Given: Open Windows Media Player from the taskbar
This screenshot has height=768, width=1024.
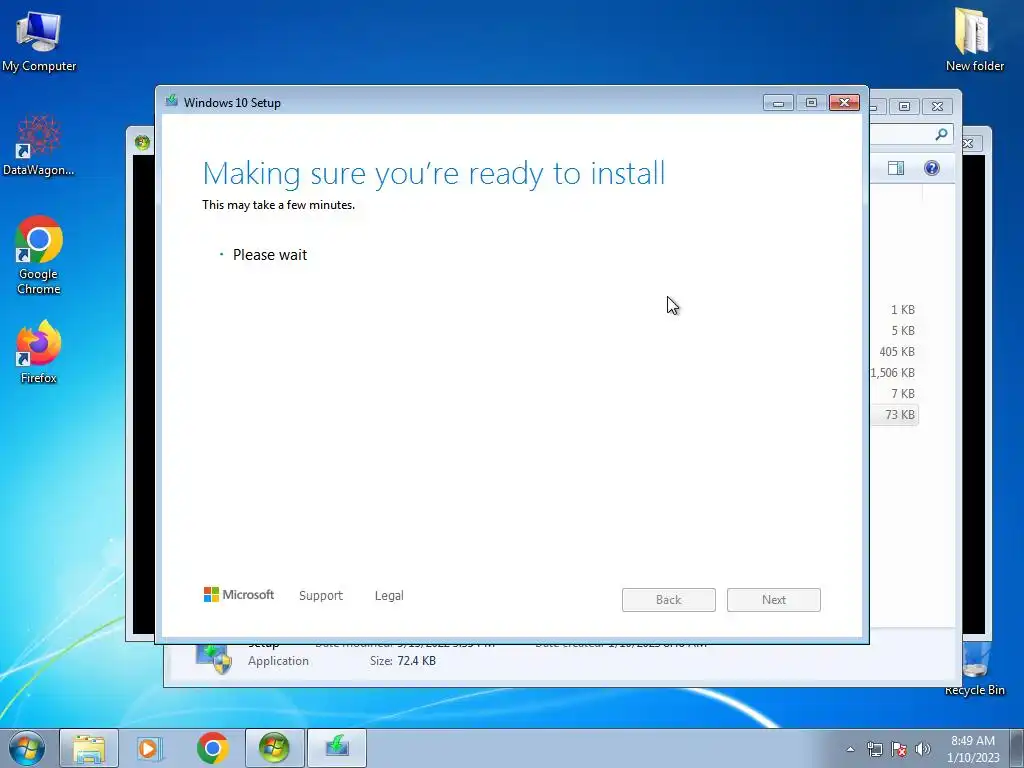Looking at the screenshot, I should click(150, 748).
